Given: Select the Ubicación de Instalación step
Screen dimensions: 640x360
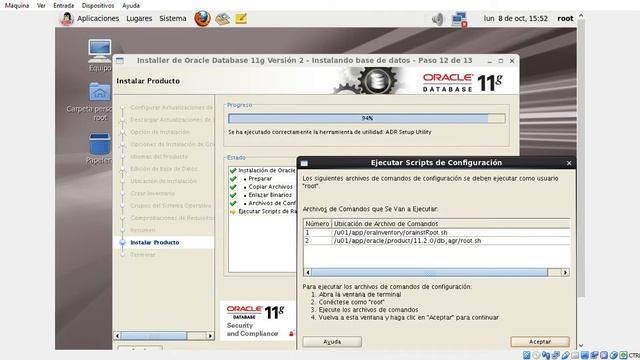Looking at the screenshot, I should 164,181.
